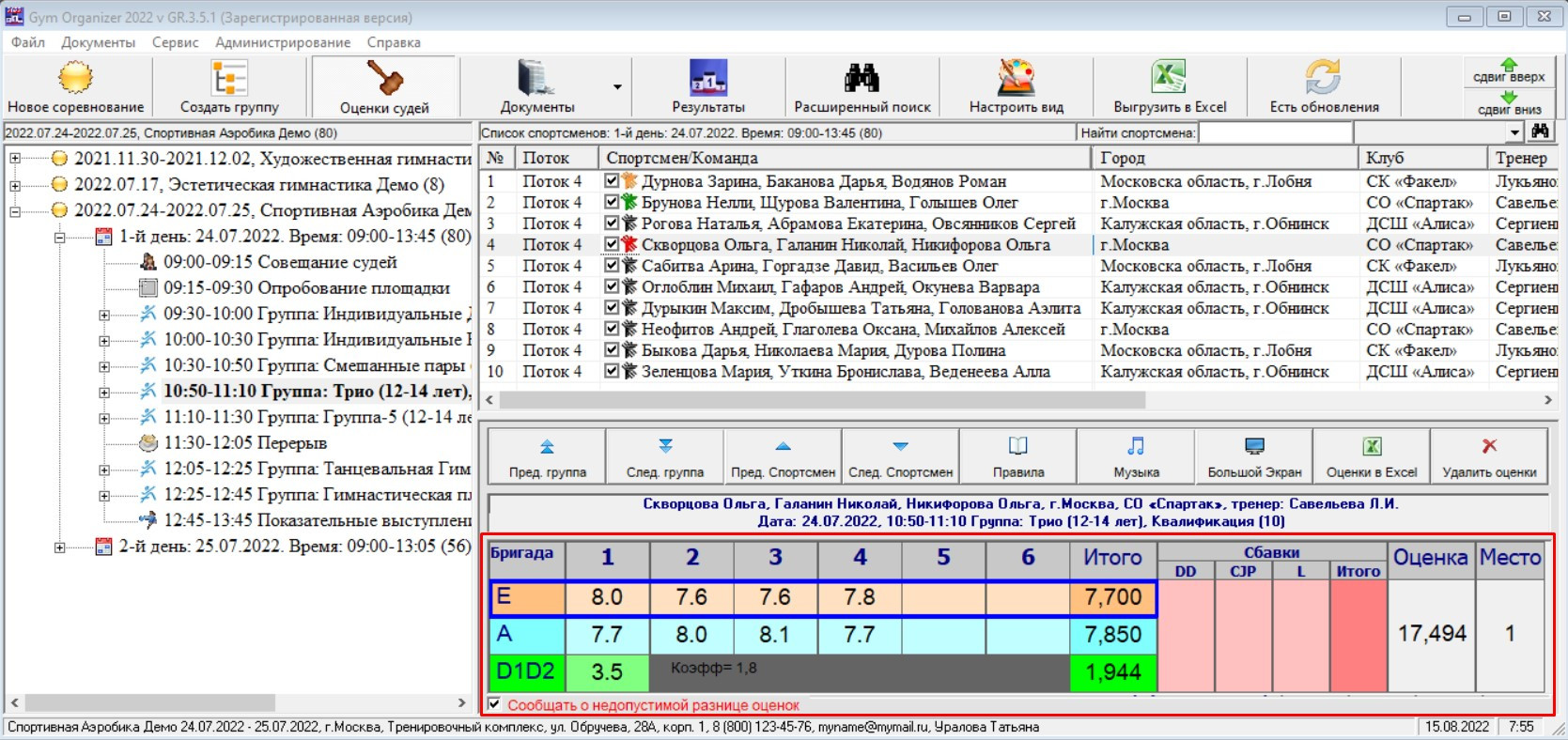Toggle checkbox beside Быкова Дарья team
The image size is (1568, 740).
coord(613,350)
